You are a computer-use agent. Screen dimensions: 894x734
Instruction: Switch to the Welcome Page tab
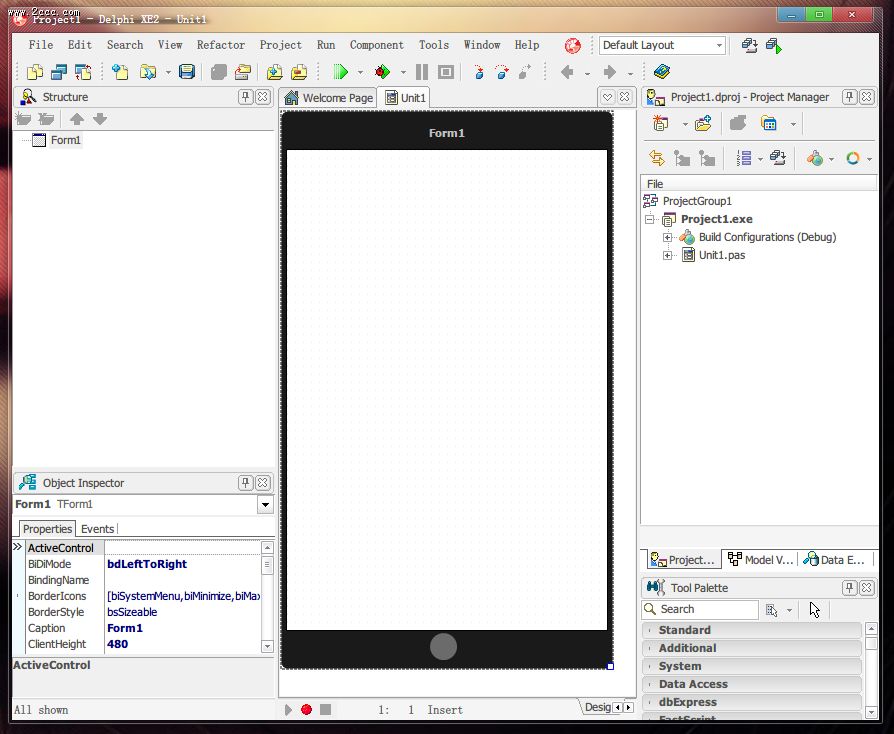point(328,98)
